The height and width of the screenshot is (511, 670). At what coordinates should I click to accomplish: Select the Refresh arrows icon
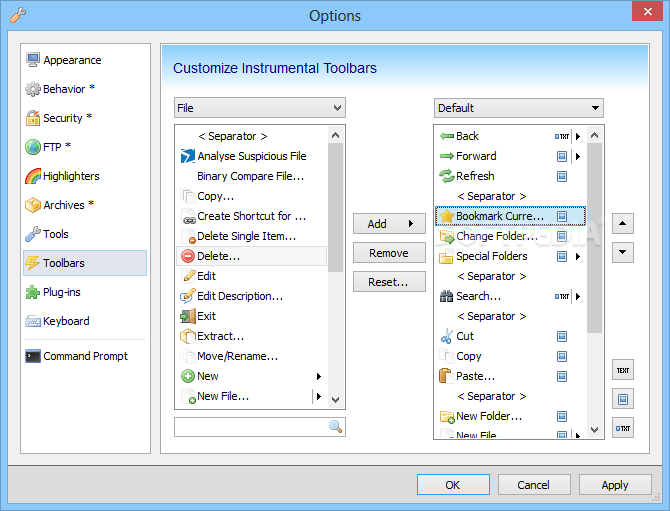[x=446, y=176]
